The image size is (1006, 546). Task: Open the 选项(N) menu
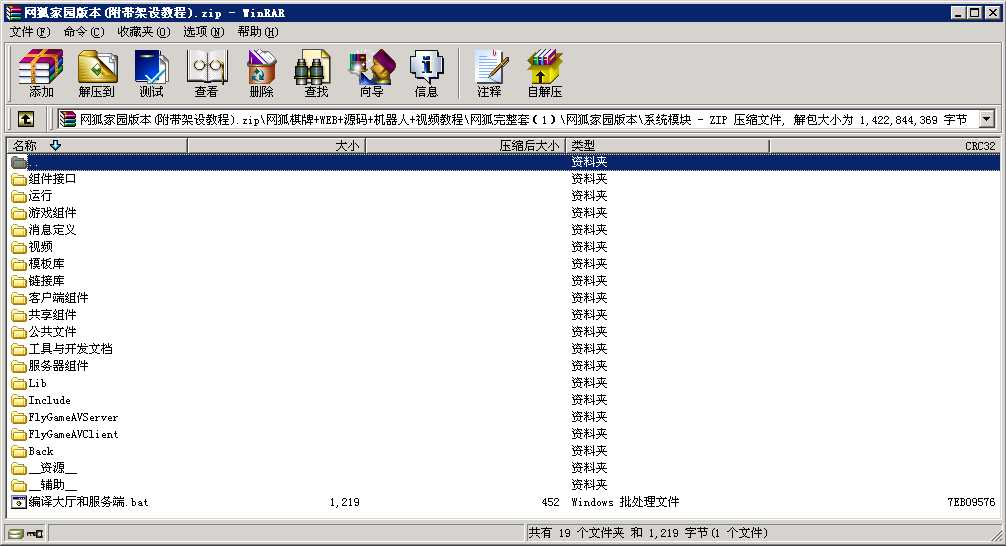203,31
